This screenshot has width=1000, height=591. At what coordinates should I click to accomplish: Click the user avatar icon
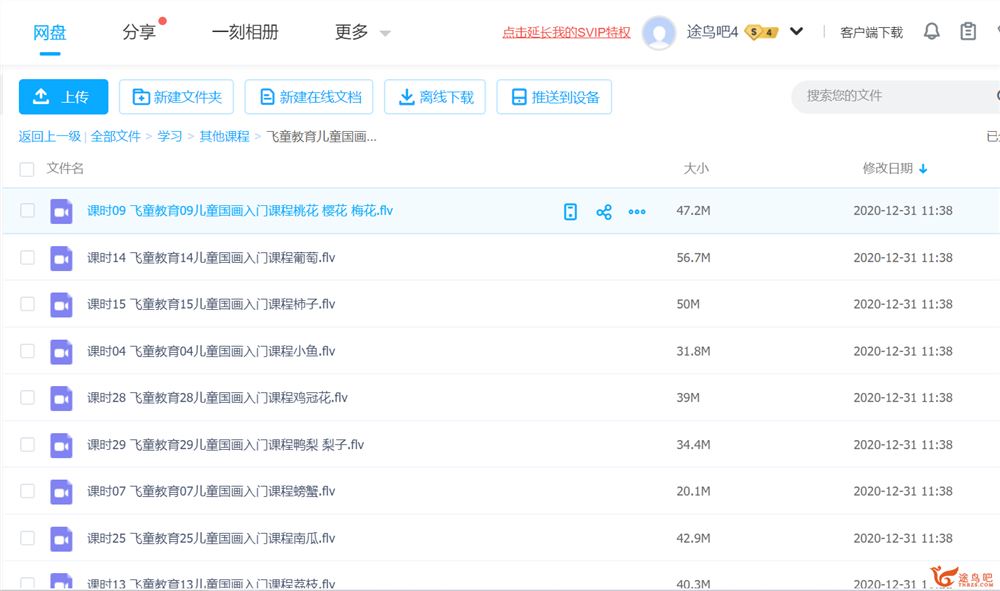pos(658,32)
